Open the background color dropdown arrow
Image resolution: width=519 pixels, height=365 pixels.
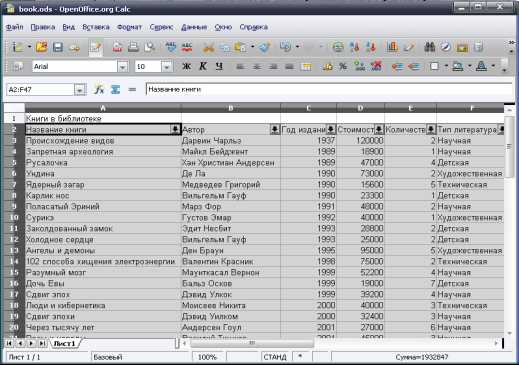[470, 66]
